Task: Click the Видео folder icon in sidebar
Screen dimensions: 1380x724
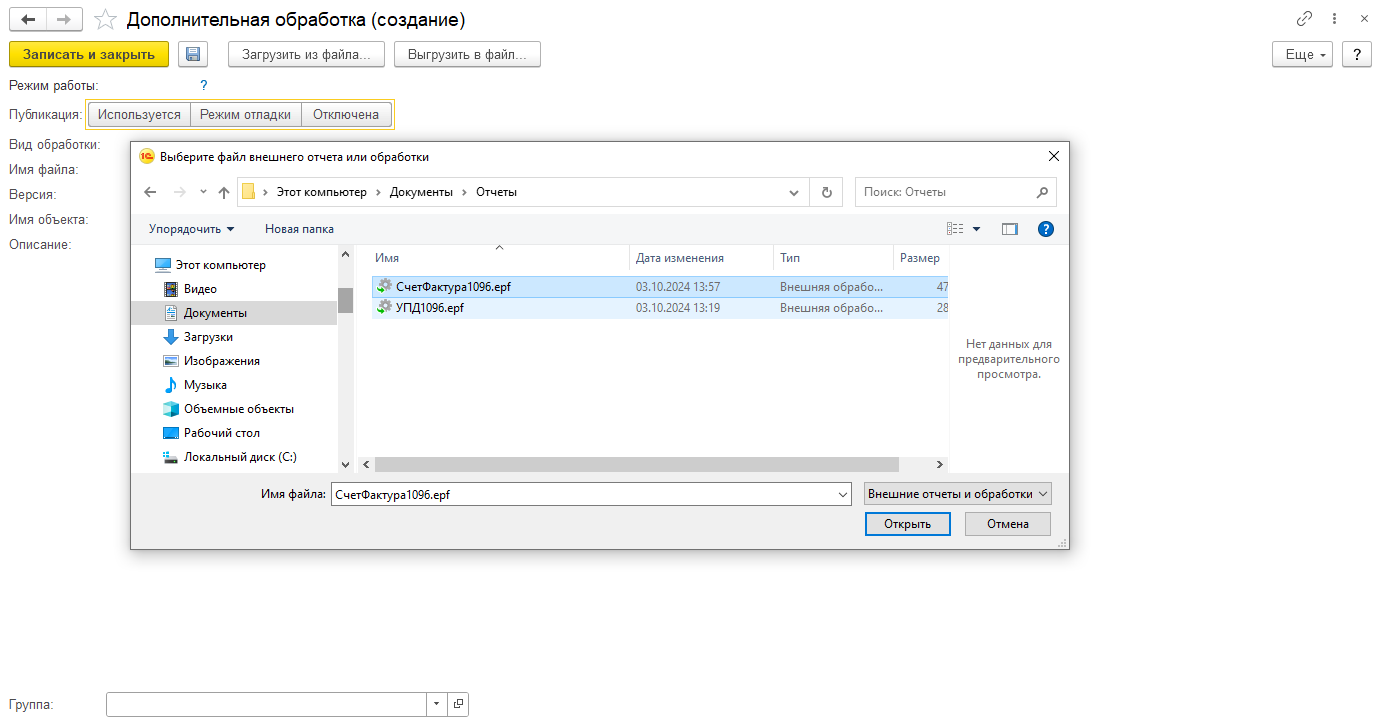Action: [170, 289]
